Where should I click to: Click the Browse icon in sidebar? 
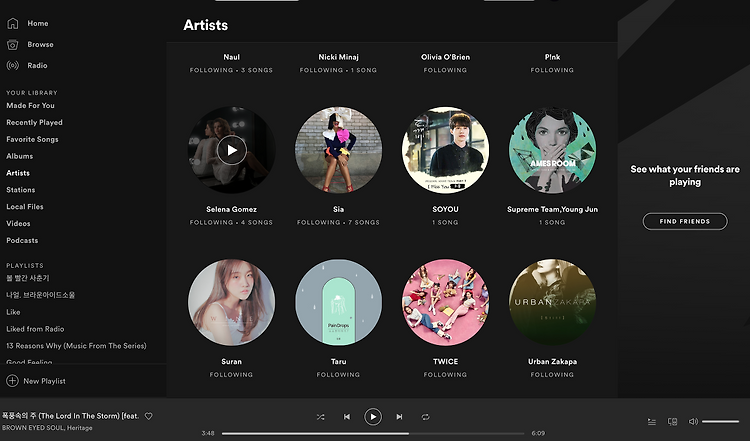12,44
